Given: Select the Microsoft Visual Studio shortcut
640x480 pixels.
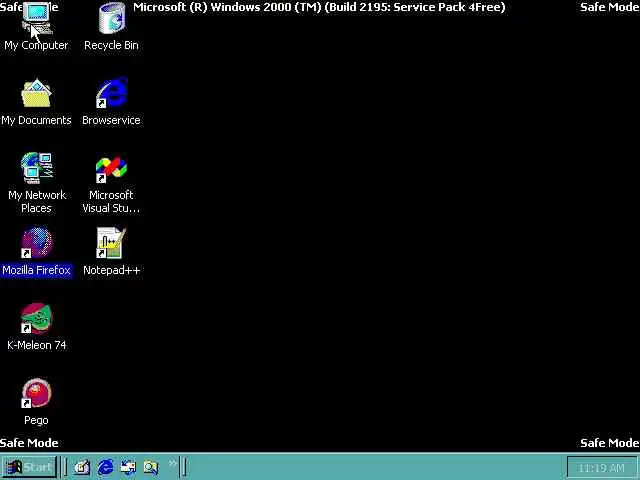Looking at the screenshot, I should [x=111, y=169].
